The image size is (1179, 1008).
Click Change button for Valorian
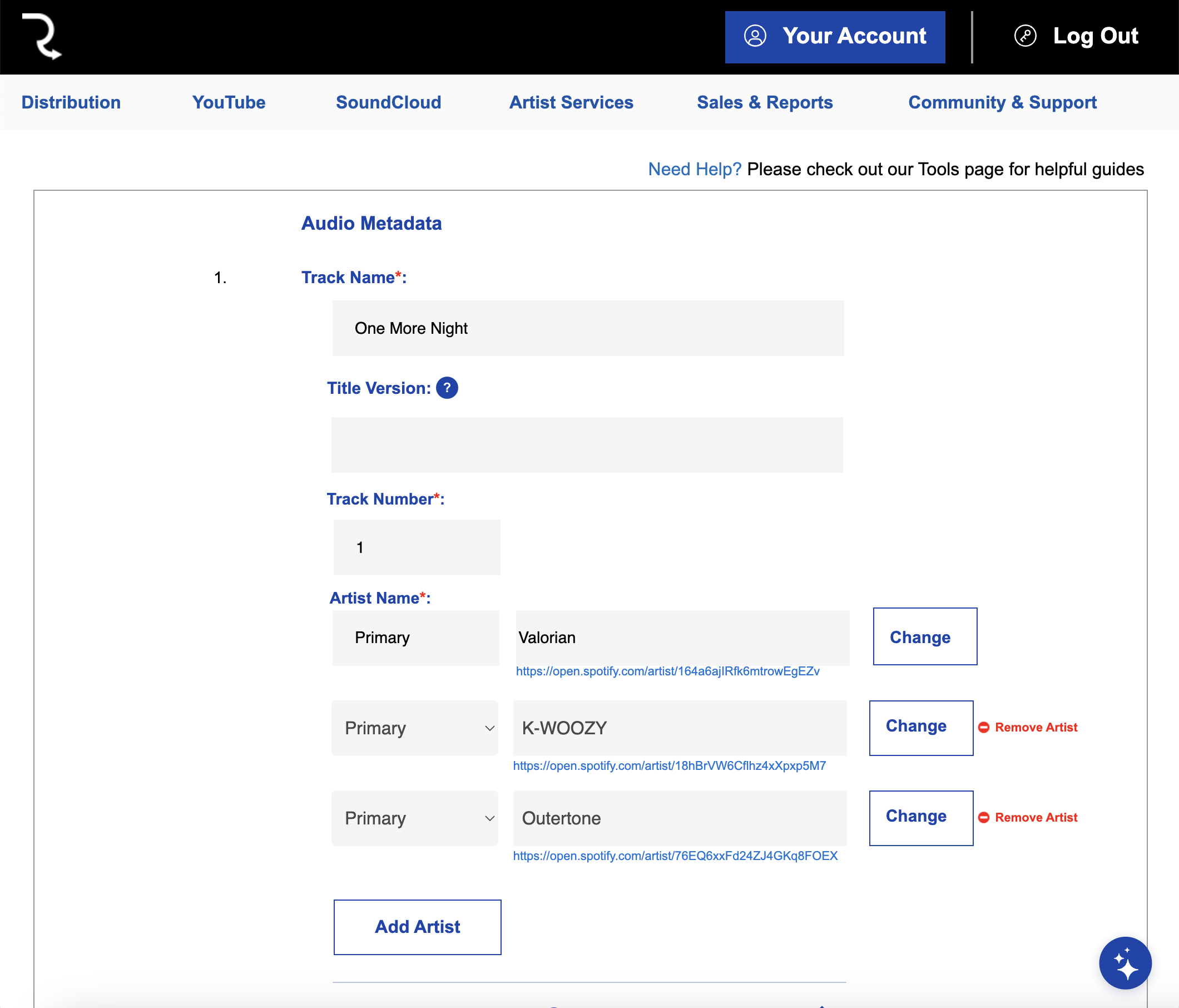pyautogui.click(x=925, y=636)
